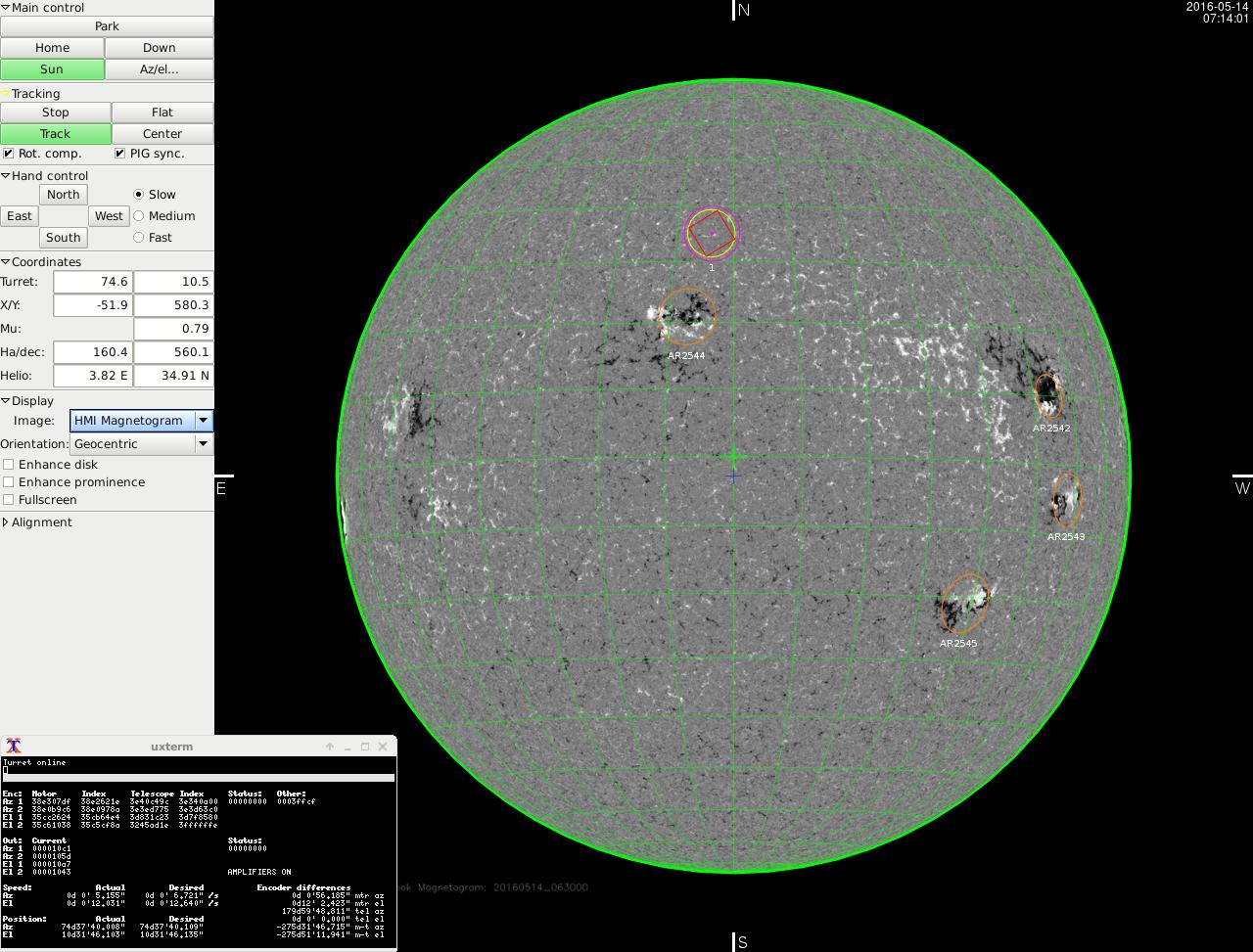Open the Orientation Geocentric dropdown
Image resolution: width=1253 pixels, height=952 pixels.
coord(203,444)
